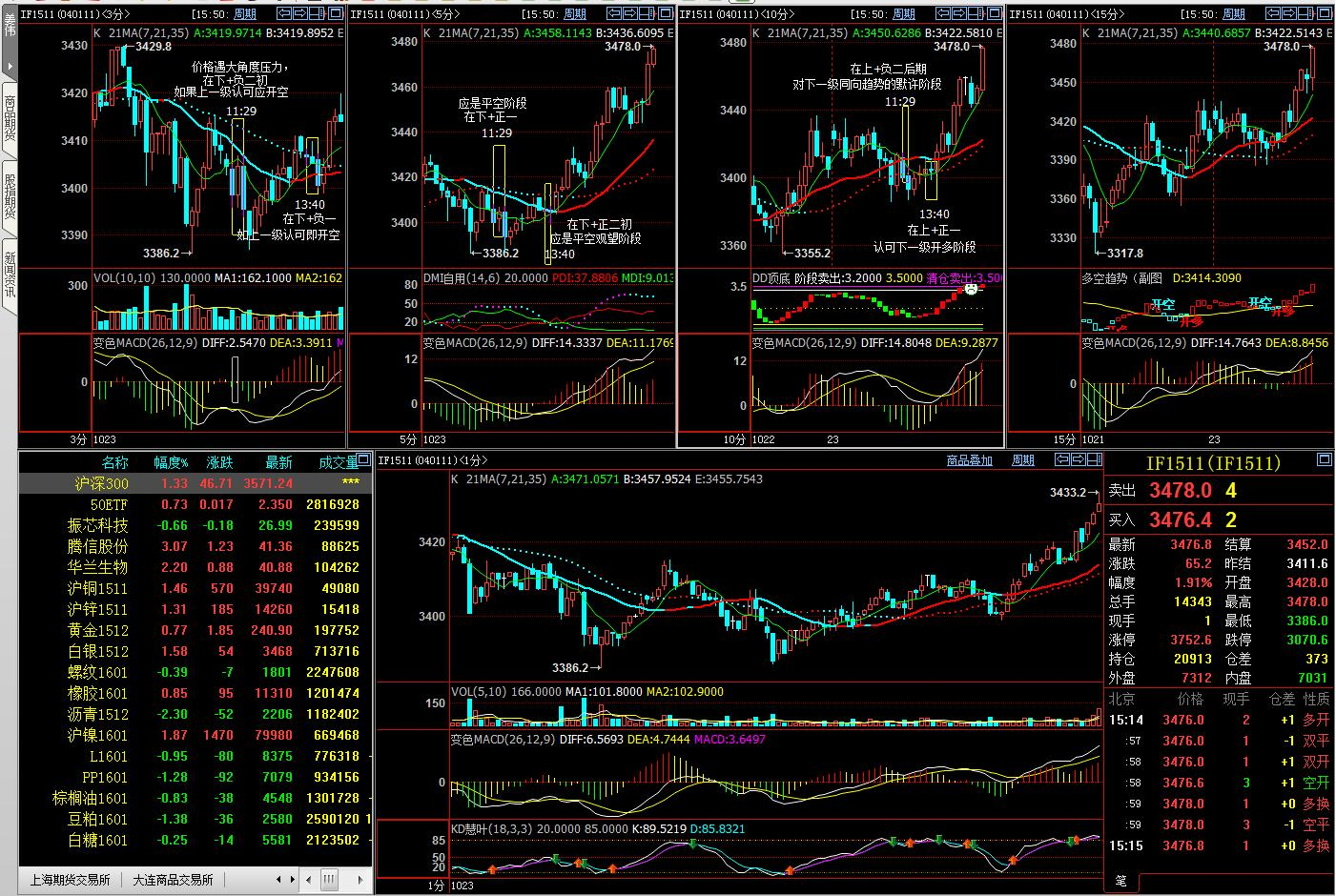Select 橡胶1601 row in quote list
The height and width of the screenshot is (896, 1336).
click(x=195, y=693)
